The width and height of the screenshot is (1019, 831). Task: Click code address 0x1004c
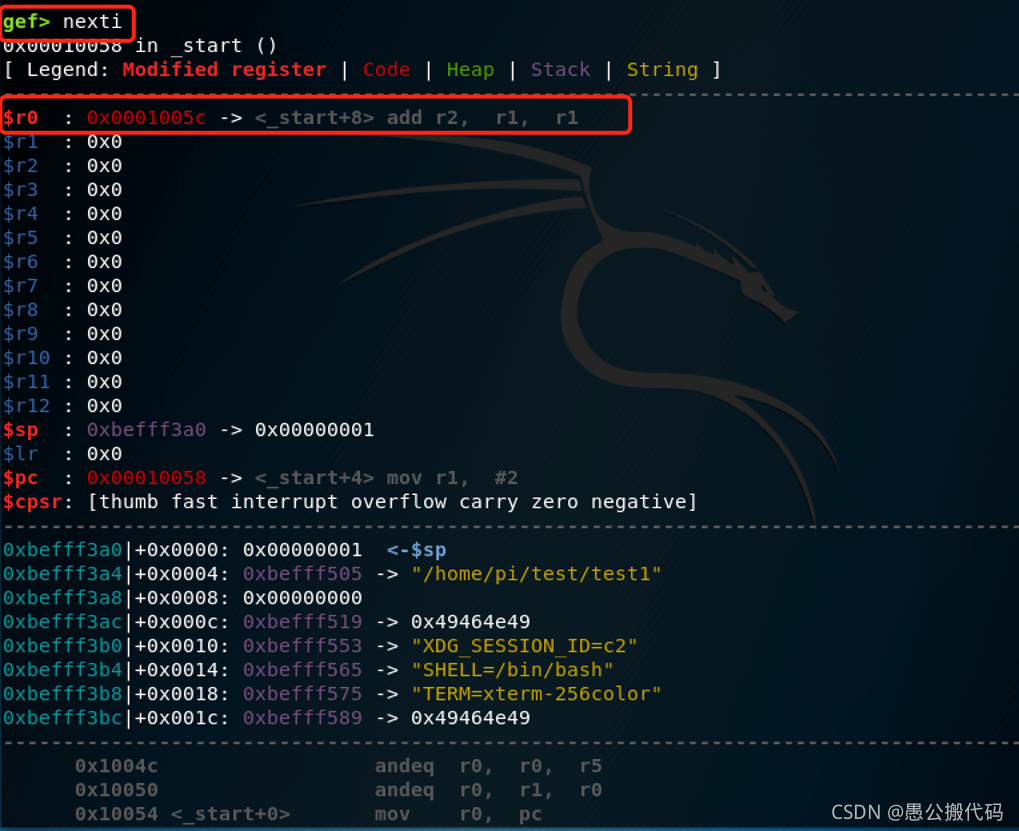(x=116, y=767)
